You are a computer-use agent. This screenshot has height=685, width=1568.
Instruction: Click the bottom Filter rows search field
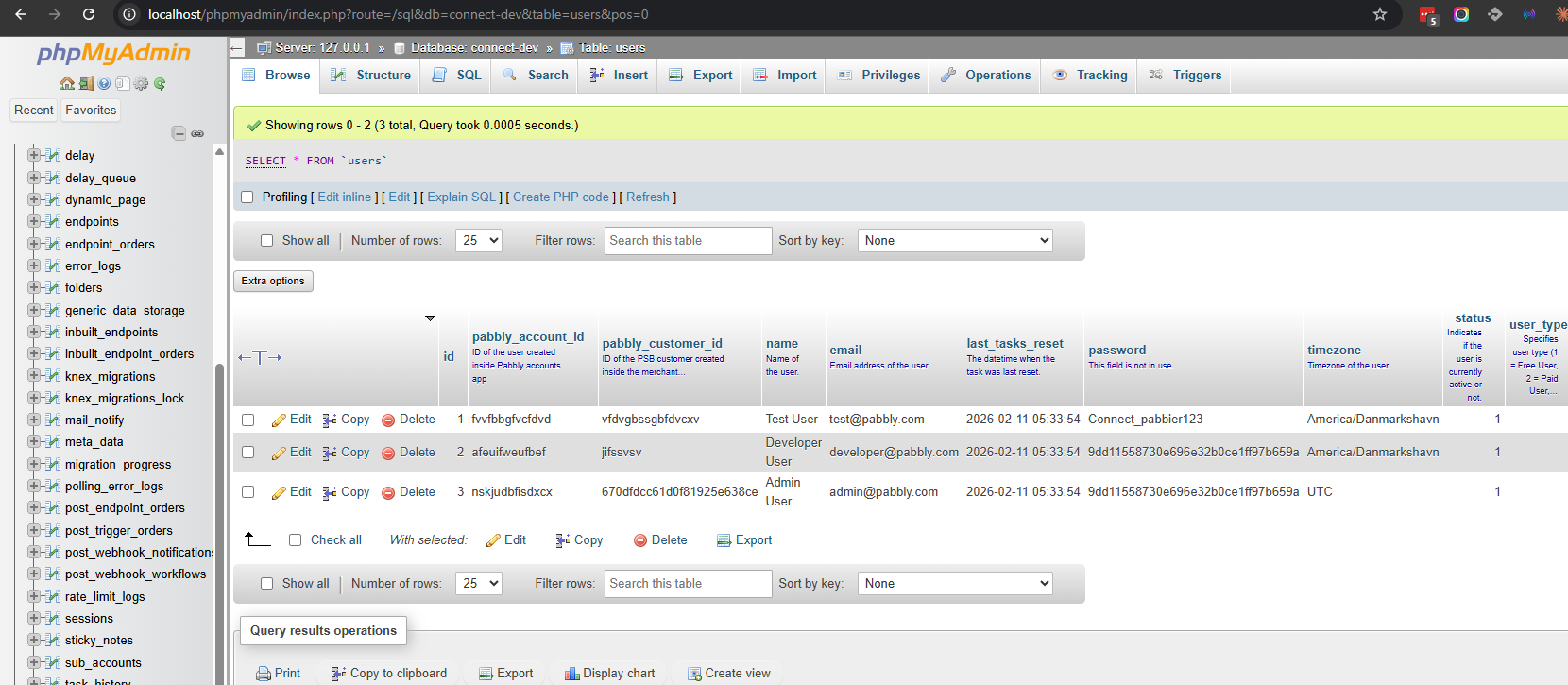[x=688, y=584]
